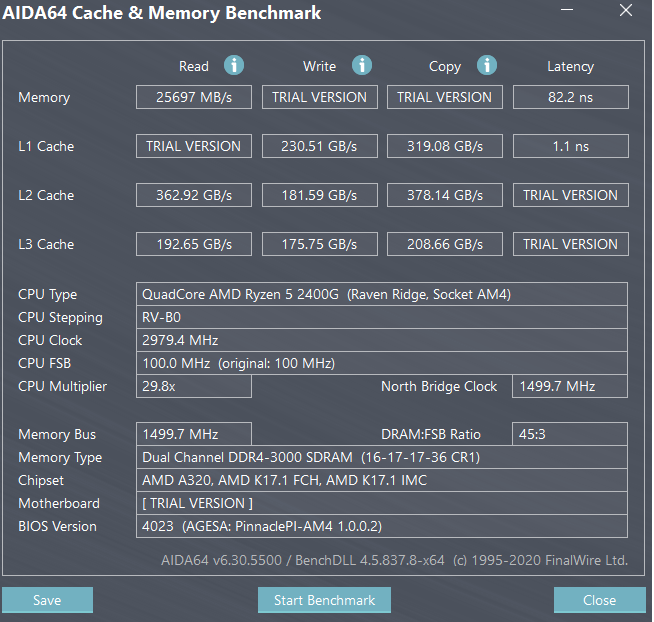
Task: Select the Memory Read result field
Action: point(194,97)
